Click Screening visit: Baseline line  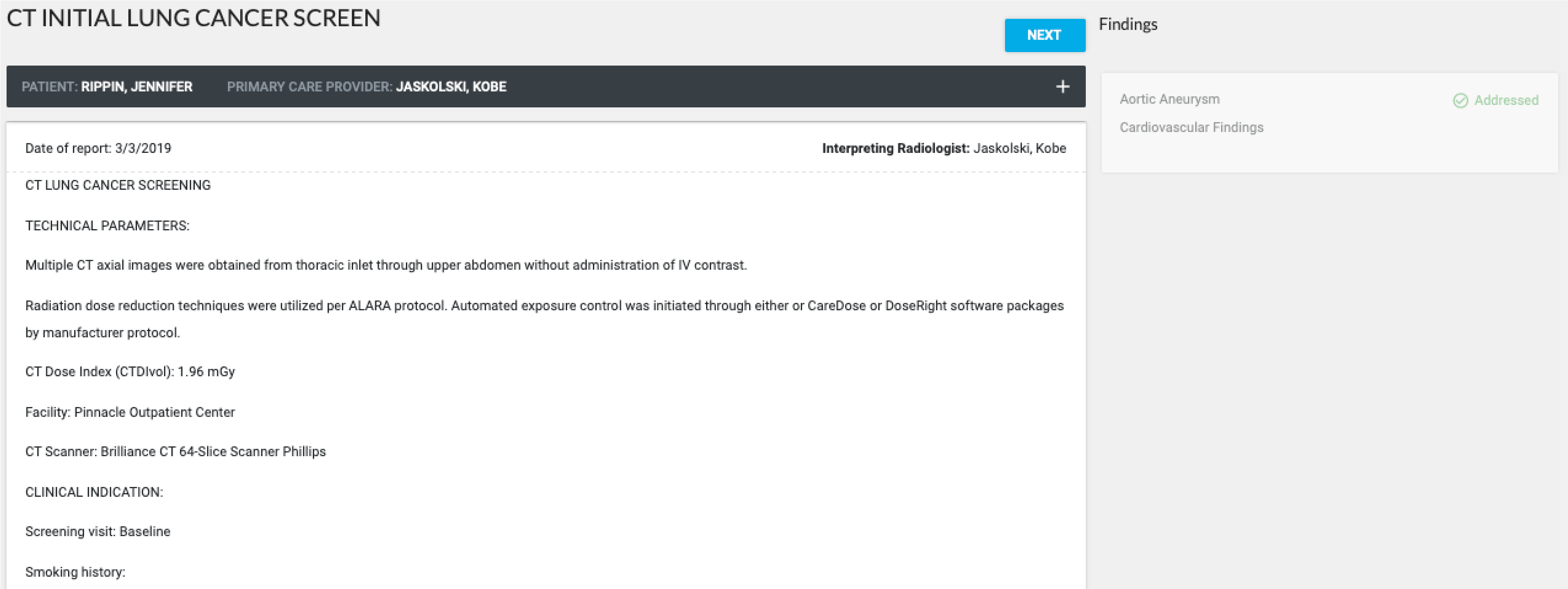point(98,532)
